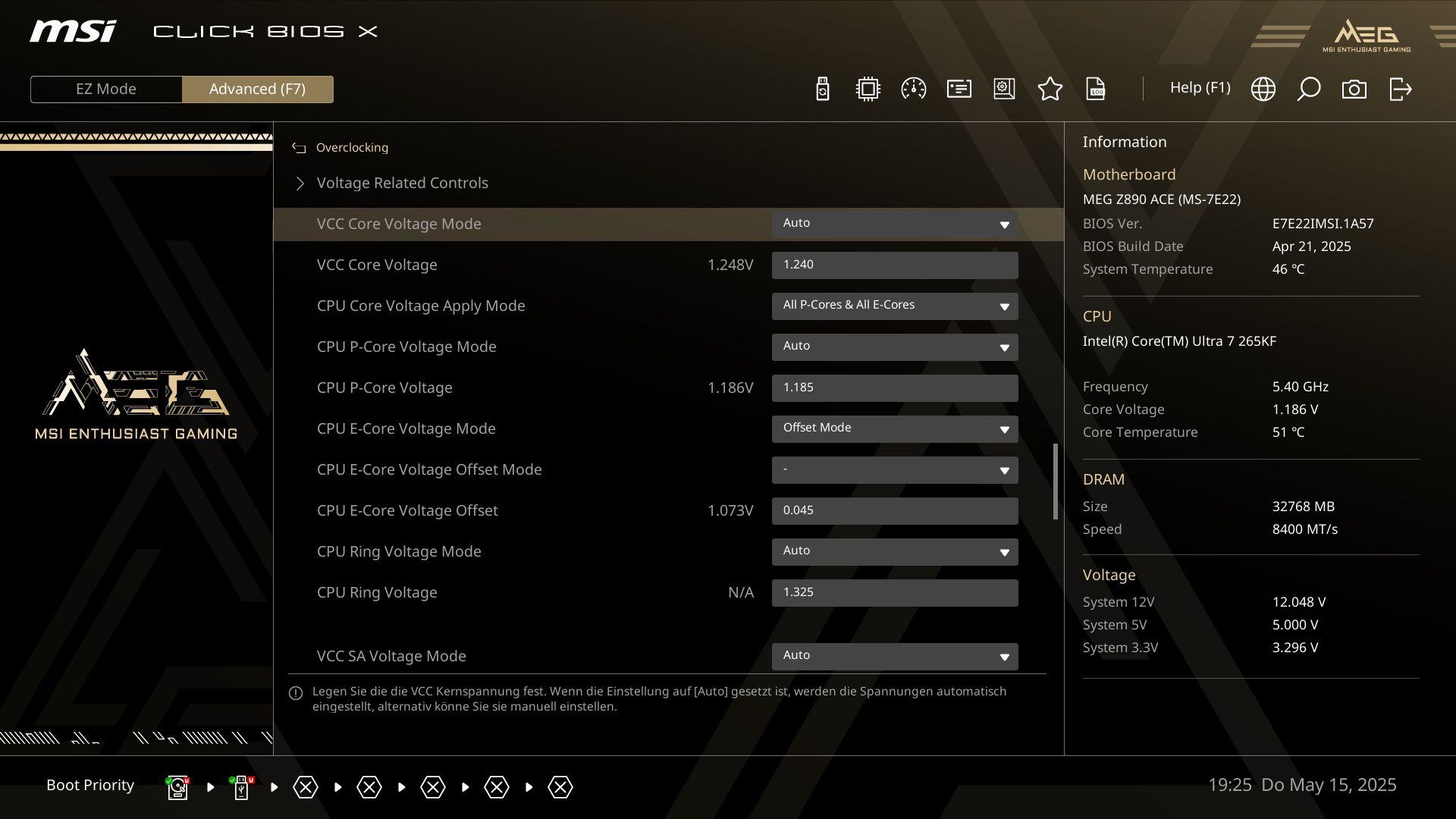
Task: Click the search magnifier icon
Action: (1308, 89)
